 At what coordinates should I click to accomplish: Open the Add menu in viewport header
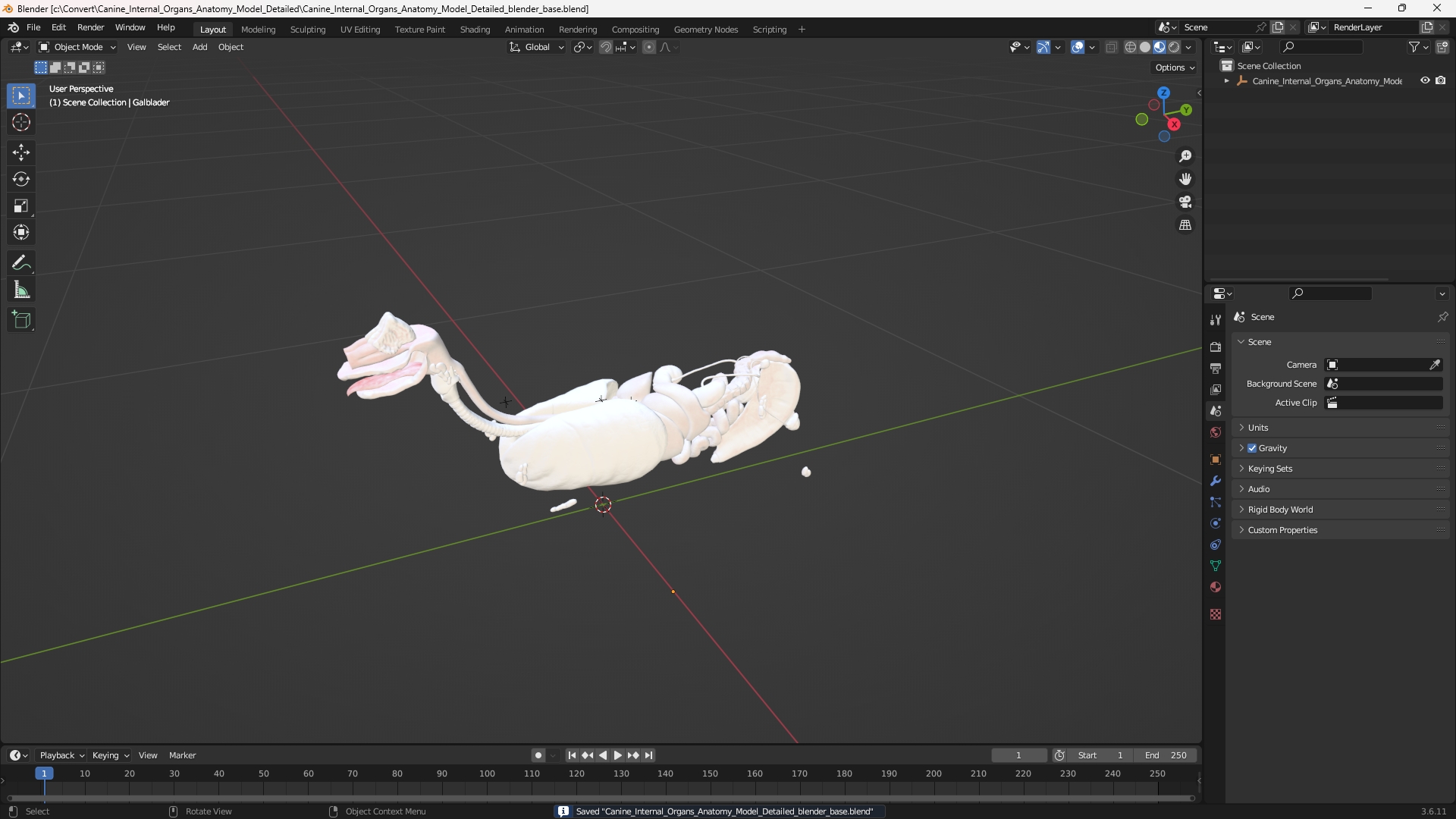point(199,47)
